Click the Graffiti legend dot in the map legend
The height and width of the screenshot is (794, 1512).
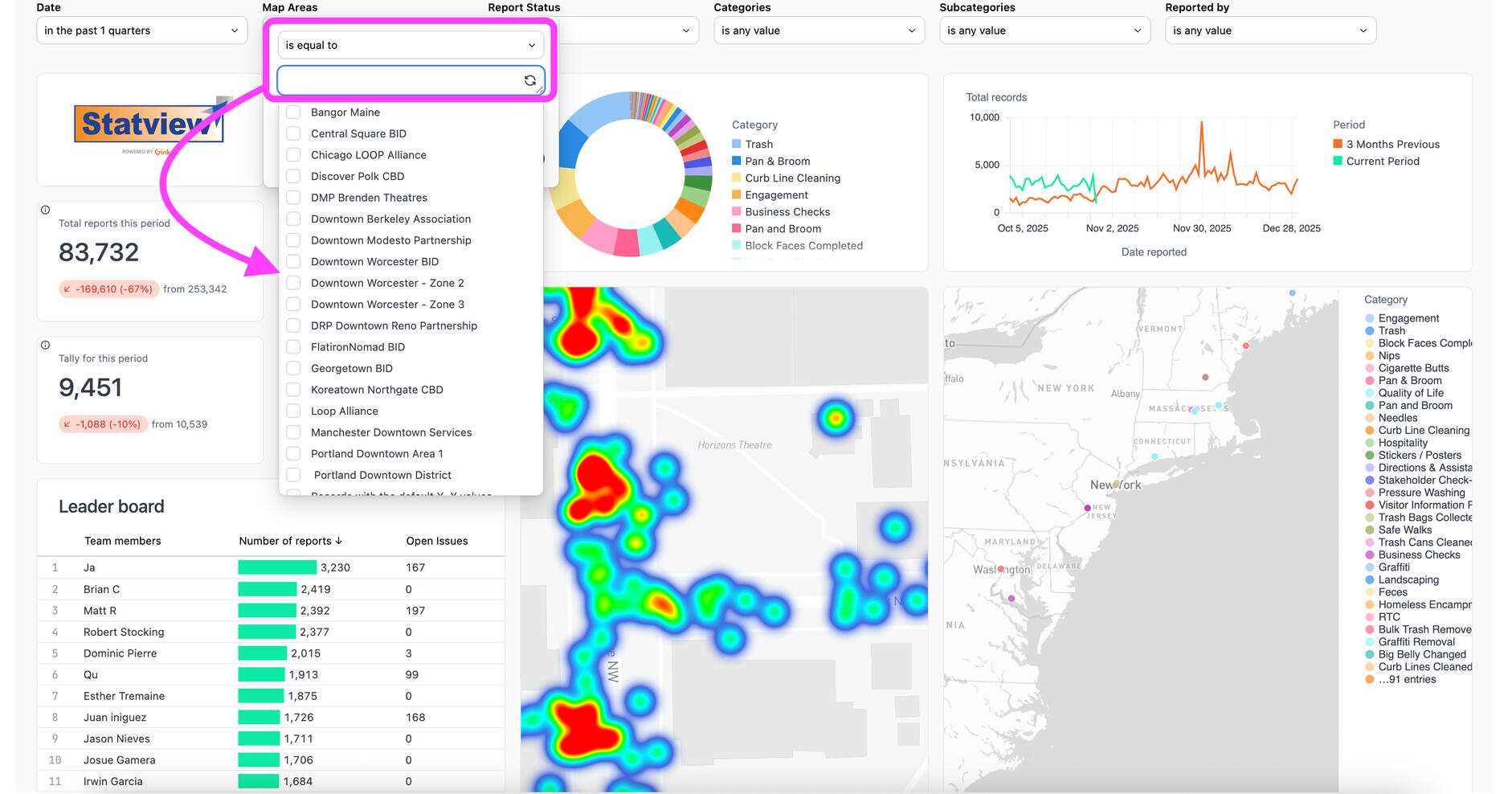pyautogui.click(x=1370, y=567)
